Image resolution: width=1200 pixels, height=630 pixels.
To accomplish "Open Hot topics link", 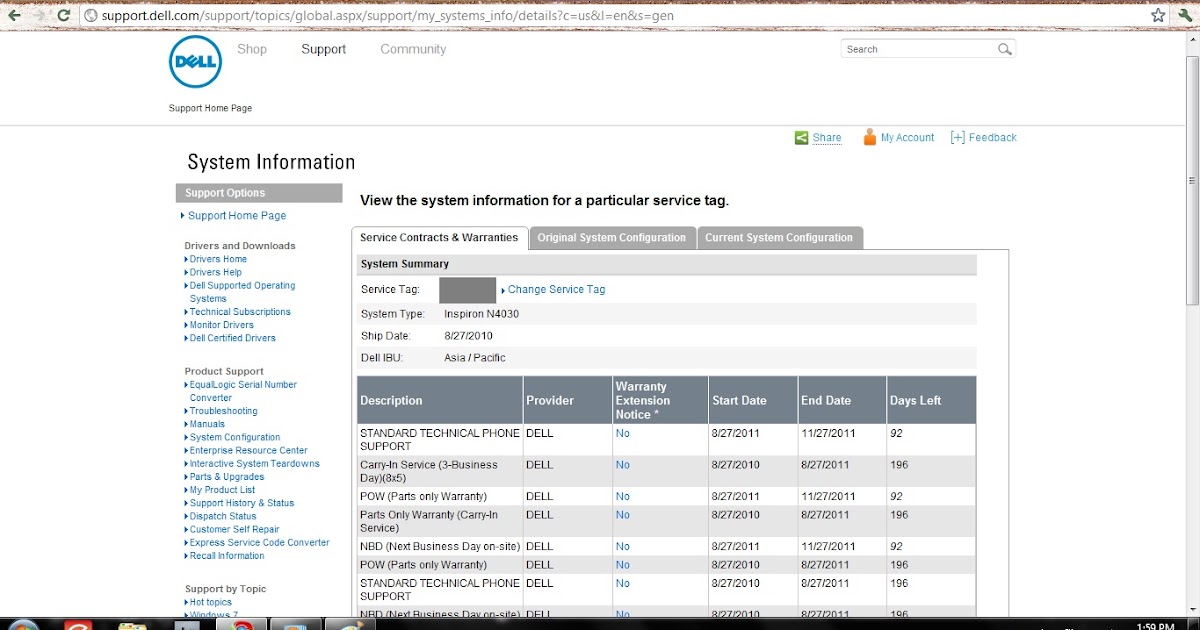I will (x=211, y=602).
